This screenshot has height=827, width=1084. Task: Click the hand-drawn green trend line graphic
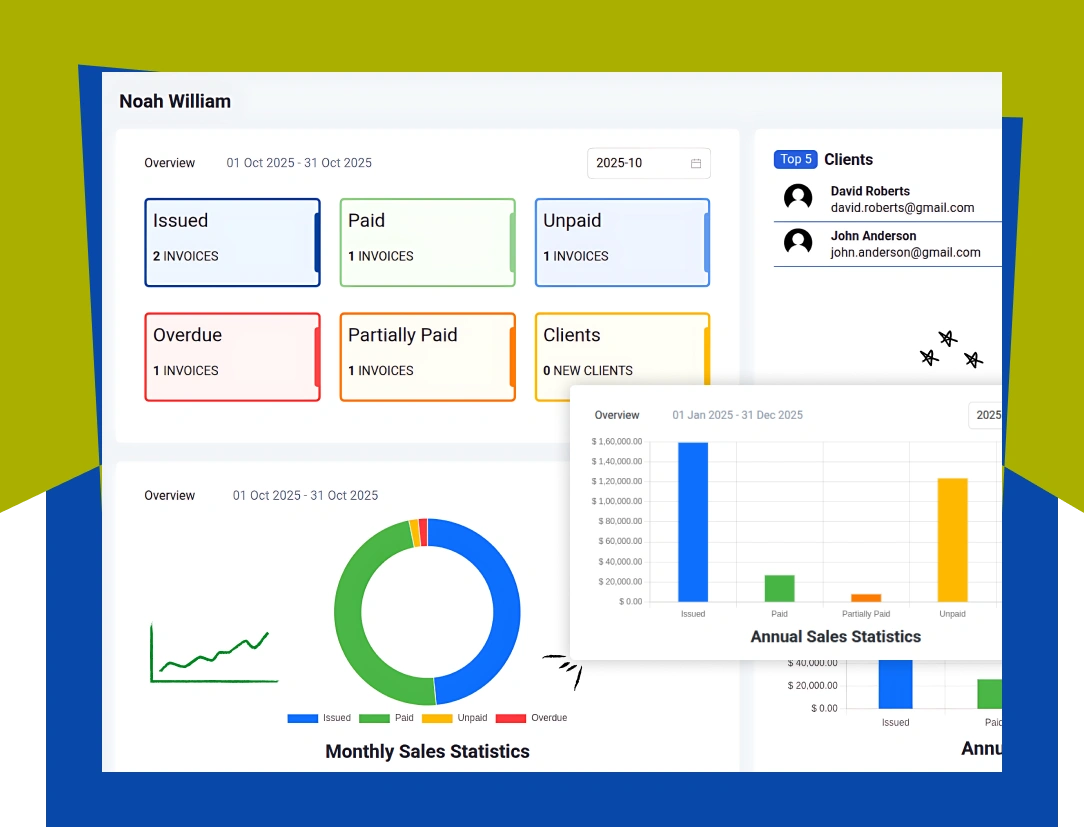(x=213, y=651)
